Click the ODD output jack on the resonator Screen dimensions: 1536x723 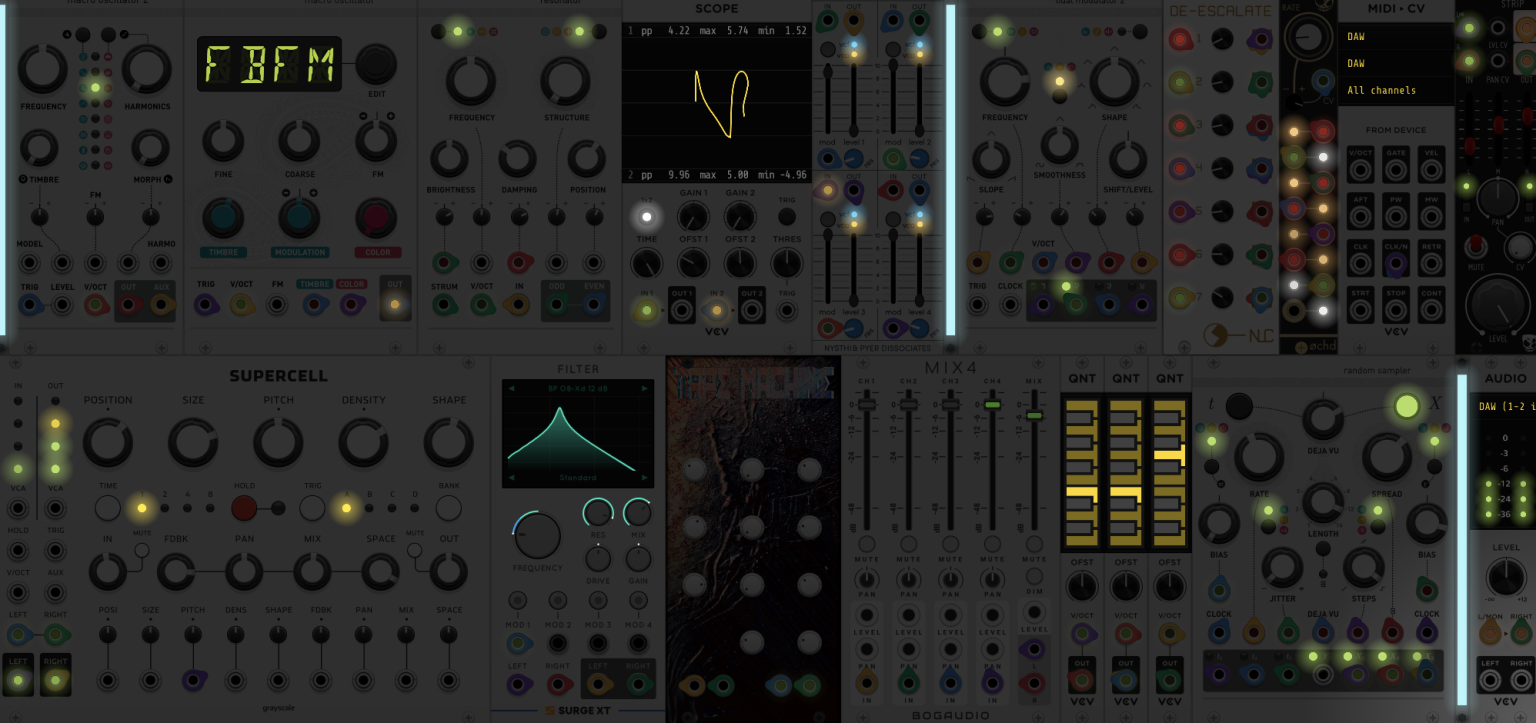[555, 305]
